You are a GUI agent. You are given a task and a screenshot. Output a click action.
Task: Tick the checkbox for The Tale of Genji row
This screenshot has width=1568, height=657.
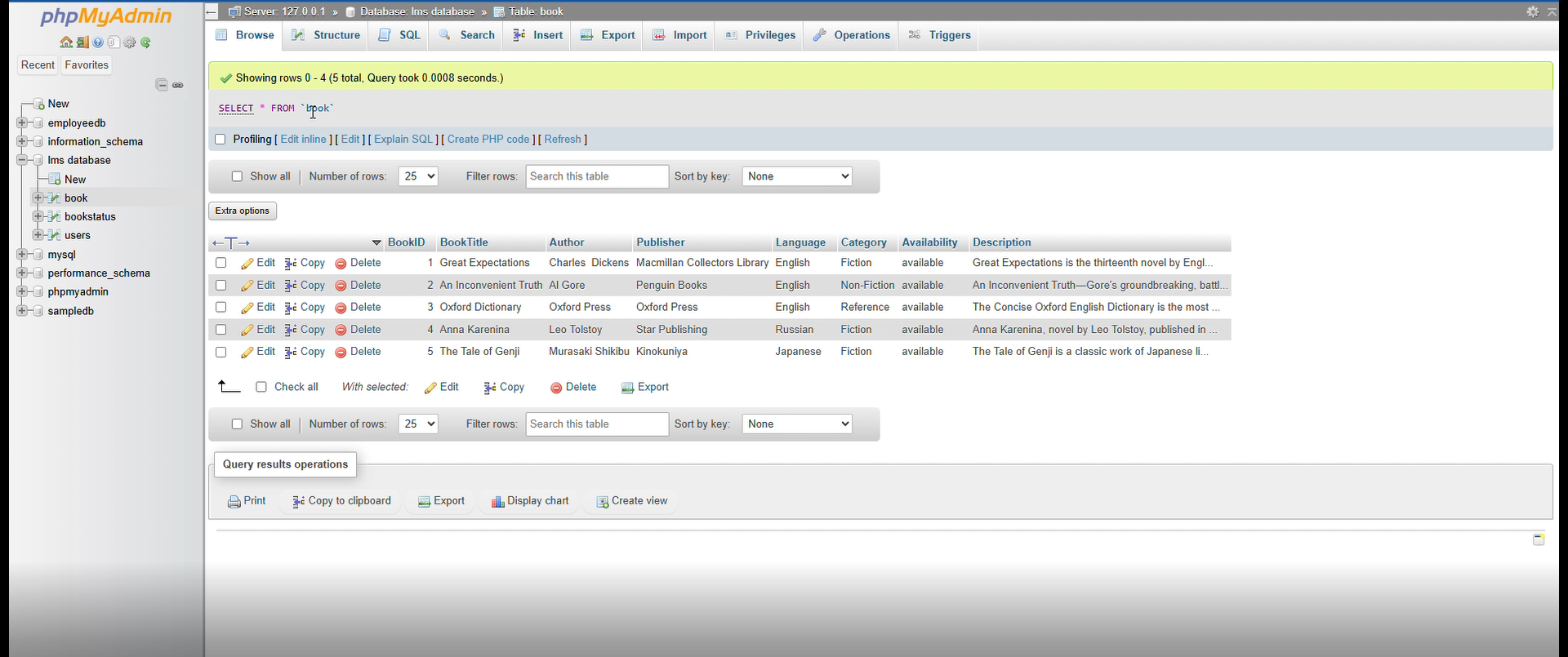click(220, 352)
